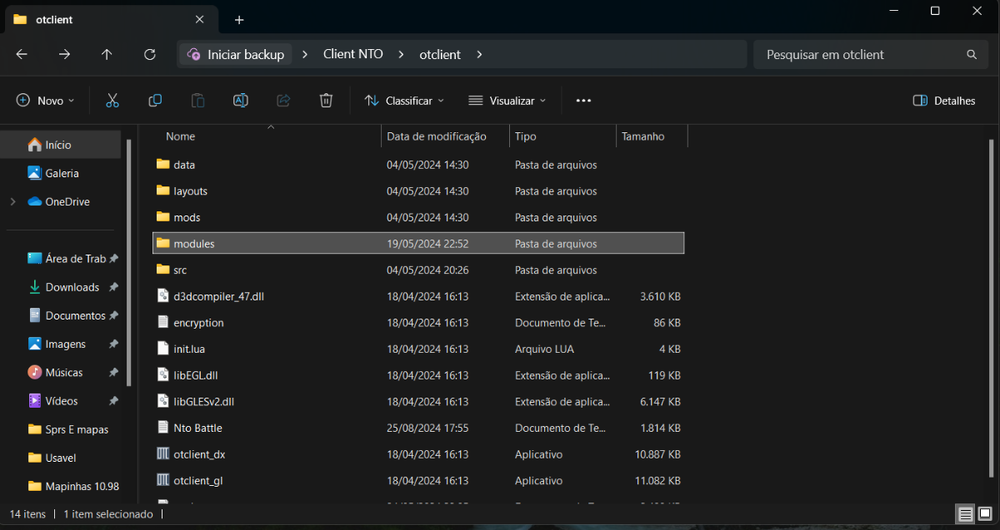This screenshot has height=530, width=1000.
Task: Click the Rename icon in toolbar
Action: pos(240,101)
